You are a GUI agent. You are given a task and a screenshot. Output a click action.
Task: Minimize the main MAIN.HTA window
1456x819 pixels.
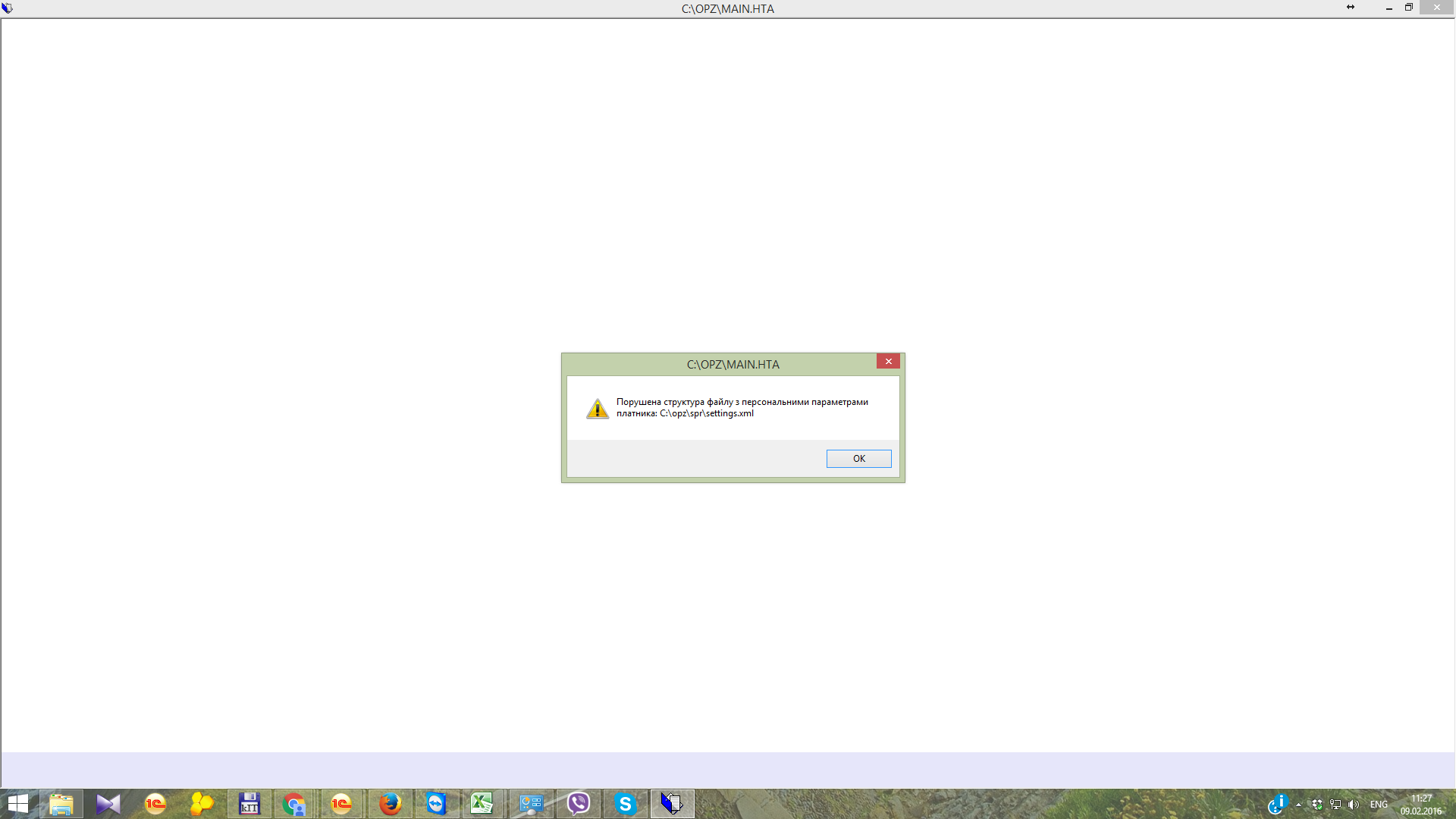pos(1389,8)
